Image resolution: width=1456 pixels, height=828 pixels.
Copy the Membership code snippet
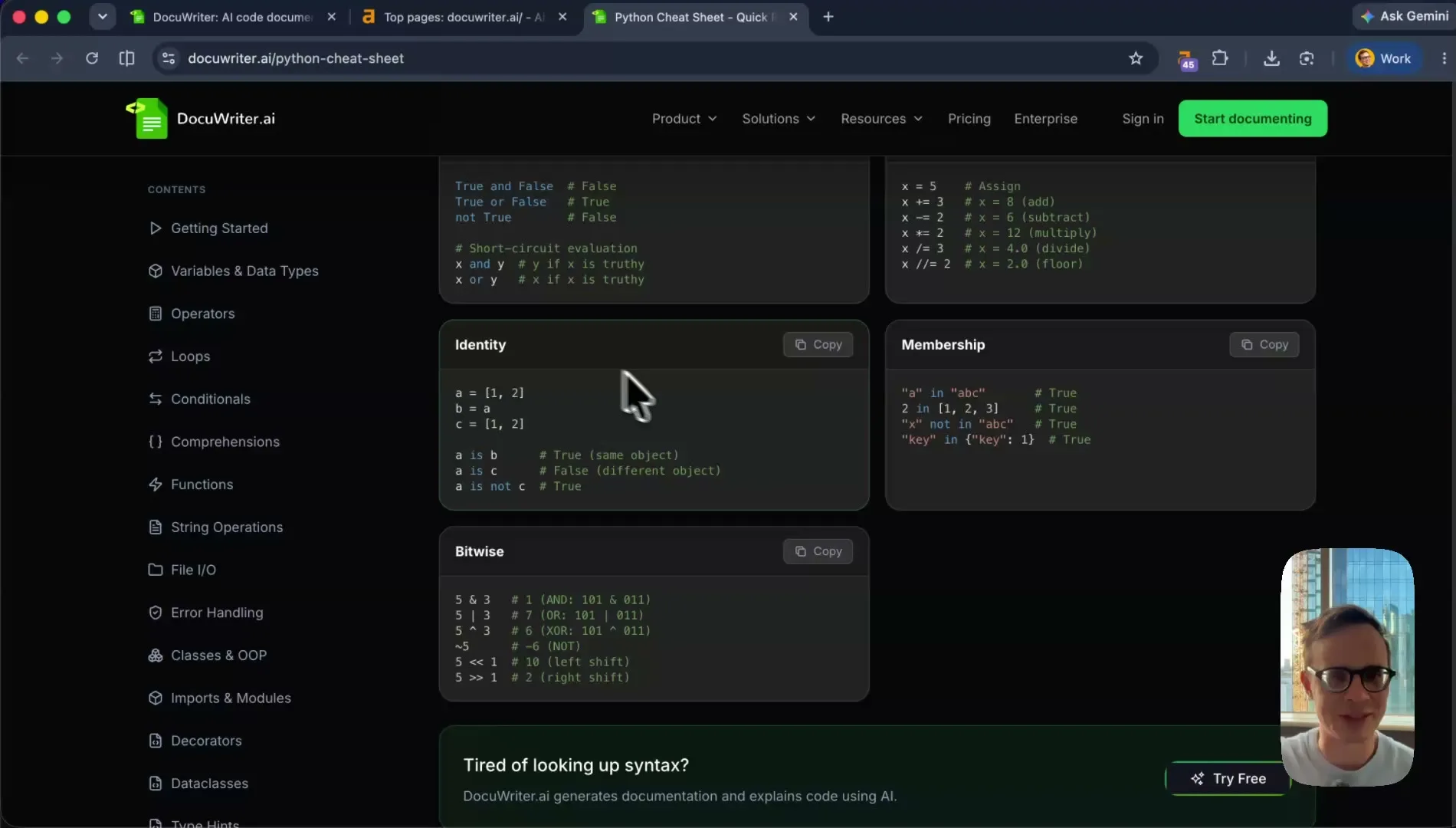1264,345
